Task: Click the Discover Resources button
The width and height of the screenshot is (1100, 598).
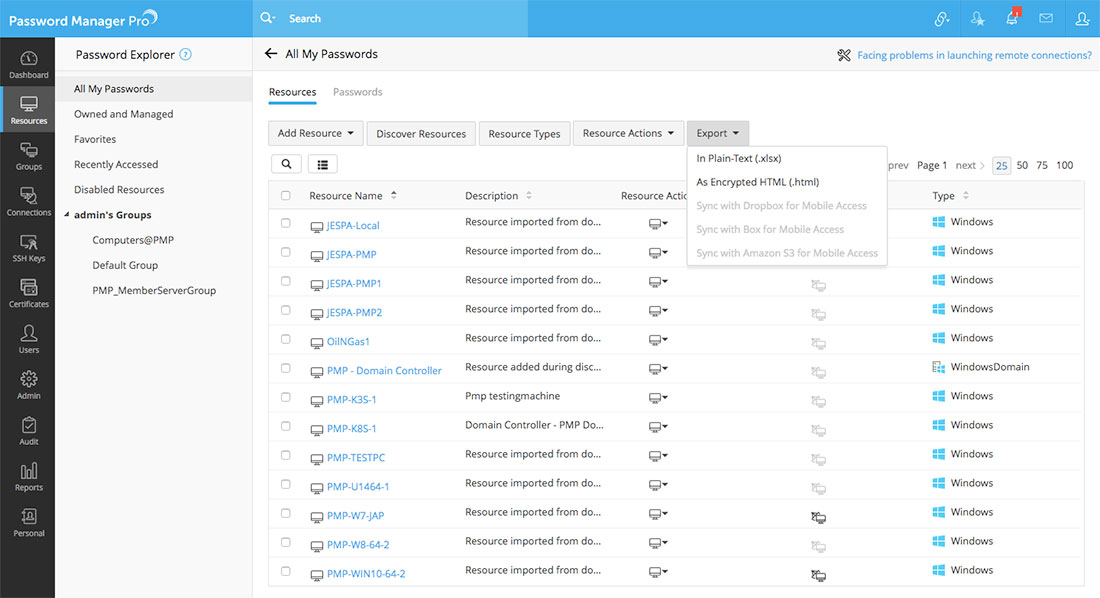Action: [x=421, y=133]
